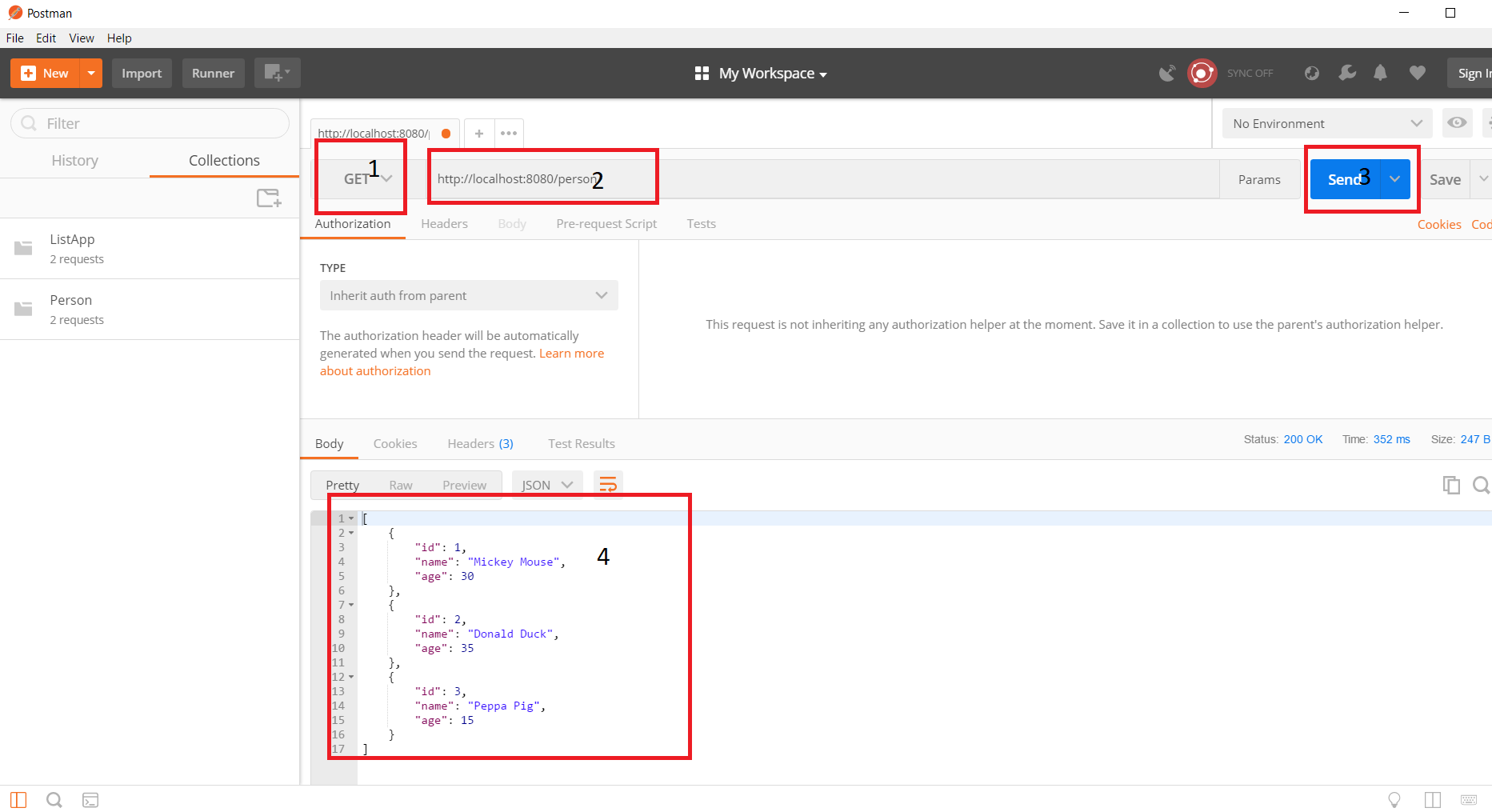
Task: Toggle the sidebar using bottom-left icon
Action: (18, 800)
